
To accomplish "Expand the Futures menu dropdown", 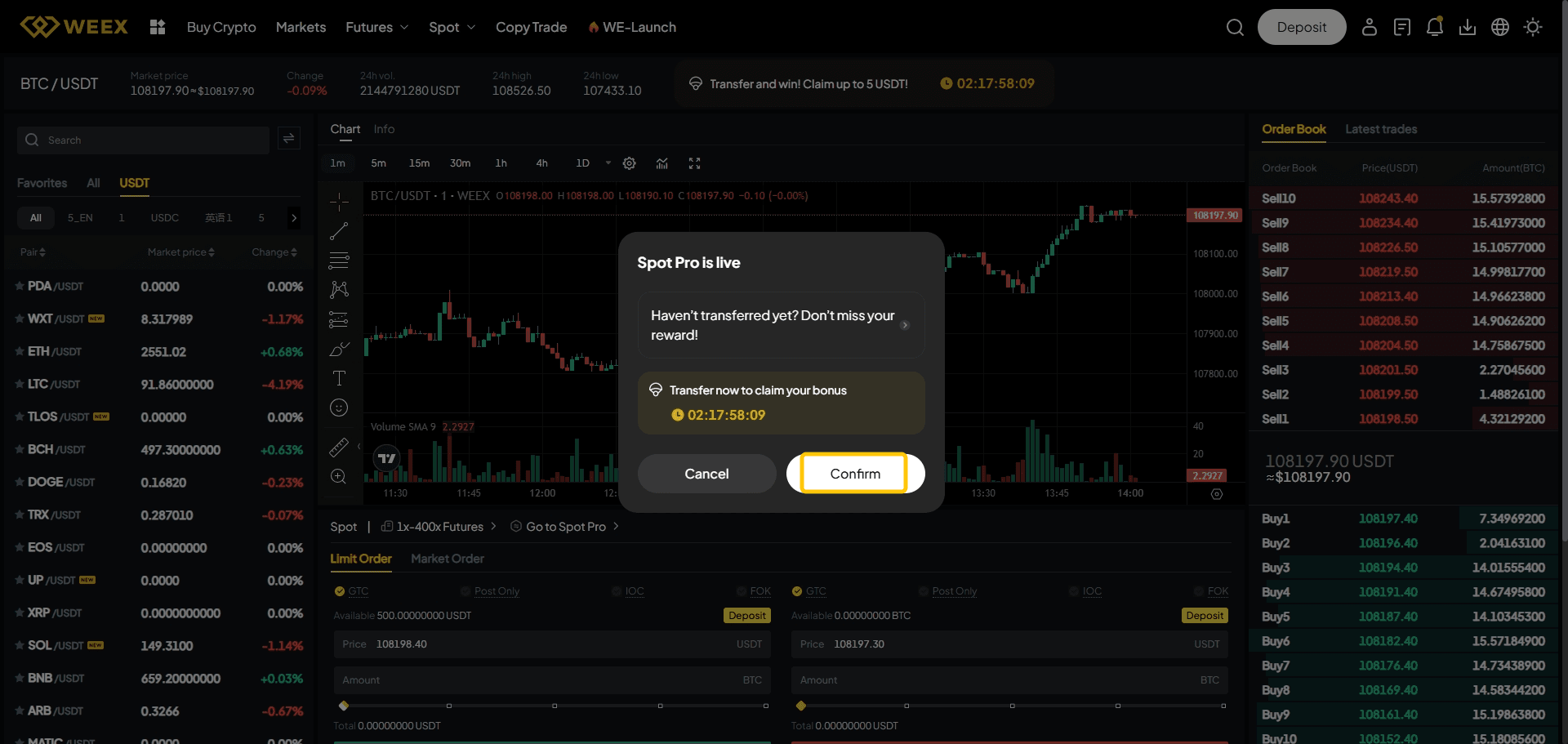I will point(376,28).
